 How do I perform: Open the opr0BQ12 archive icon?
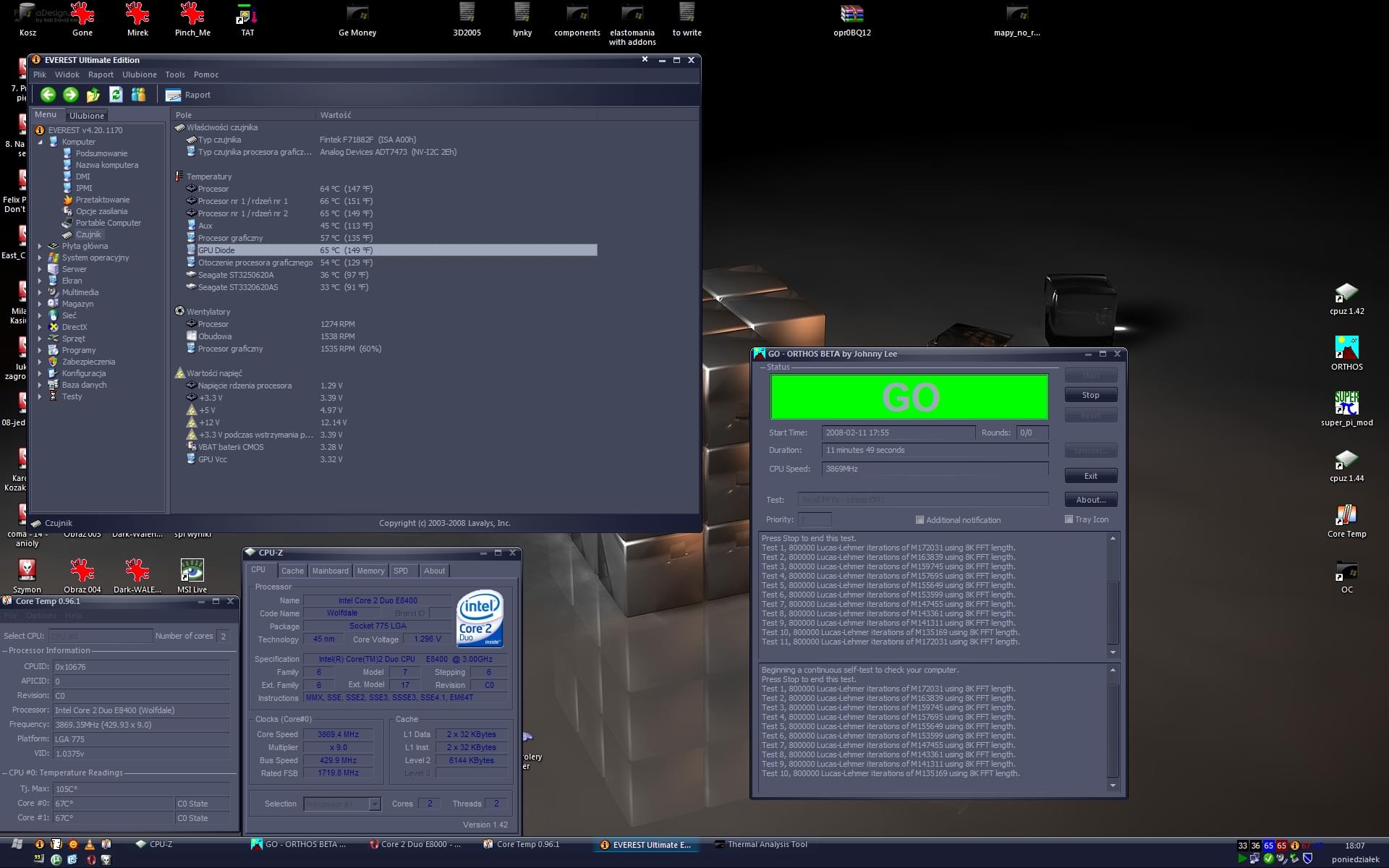pyautogui.click(x=852, y=20)
